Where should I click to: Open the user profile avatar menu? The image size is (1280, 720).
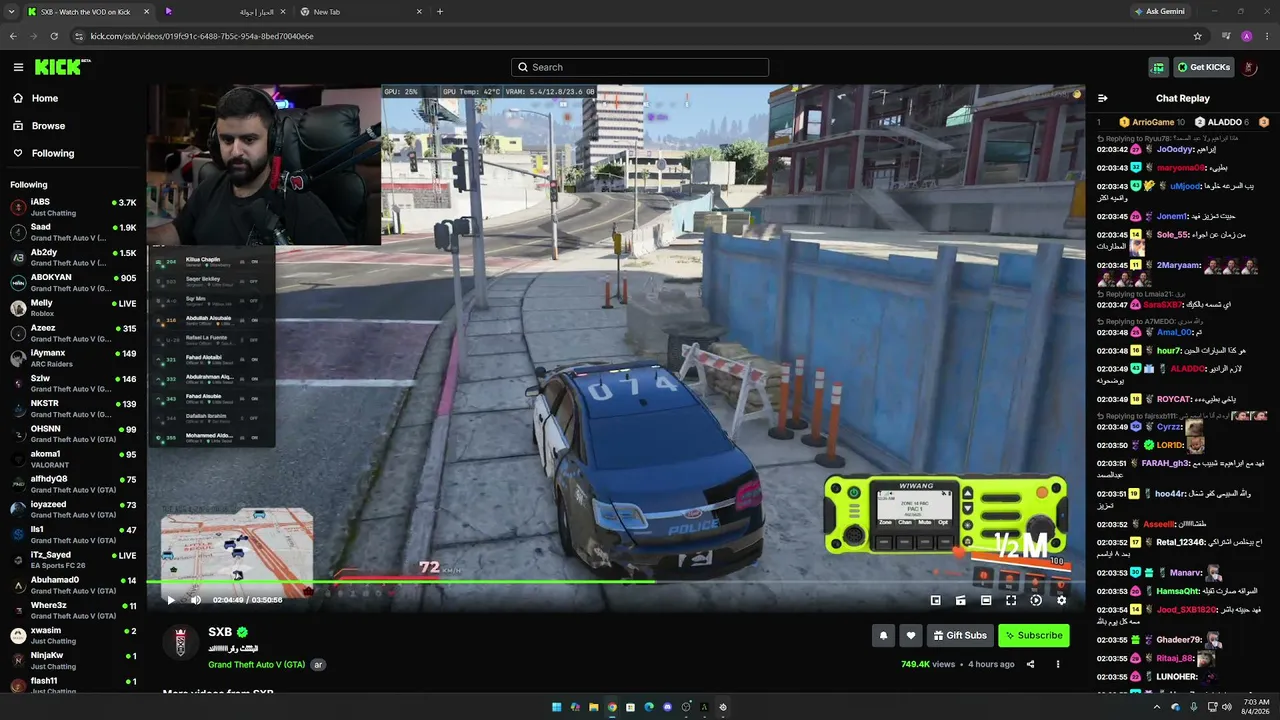(x=1250, y=67)
